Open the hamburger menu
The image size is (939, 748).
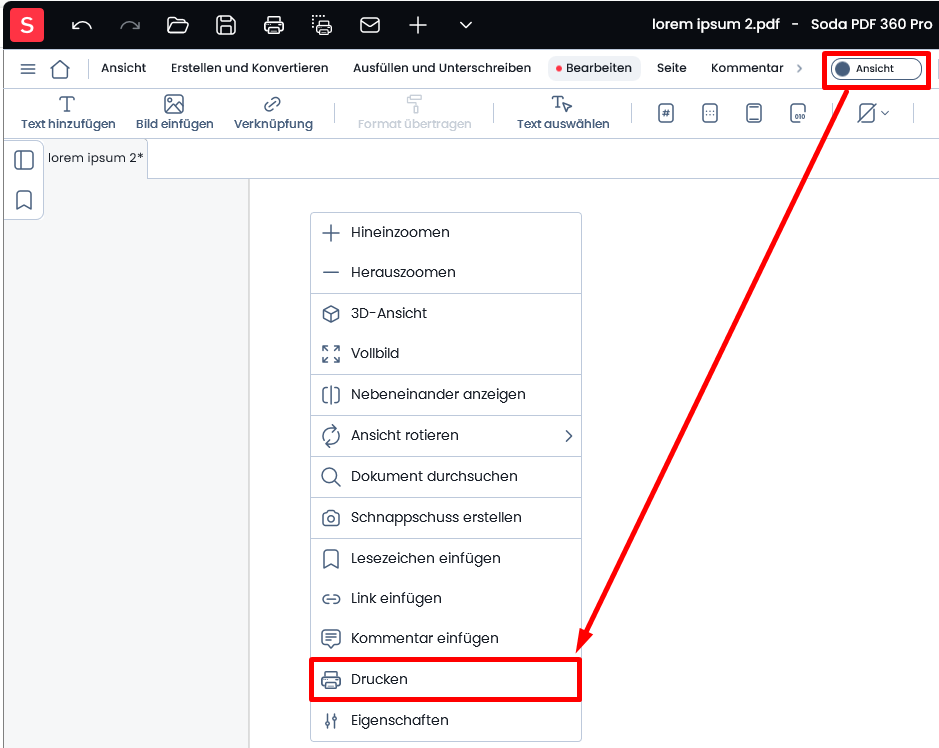[28, 69]
